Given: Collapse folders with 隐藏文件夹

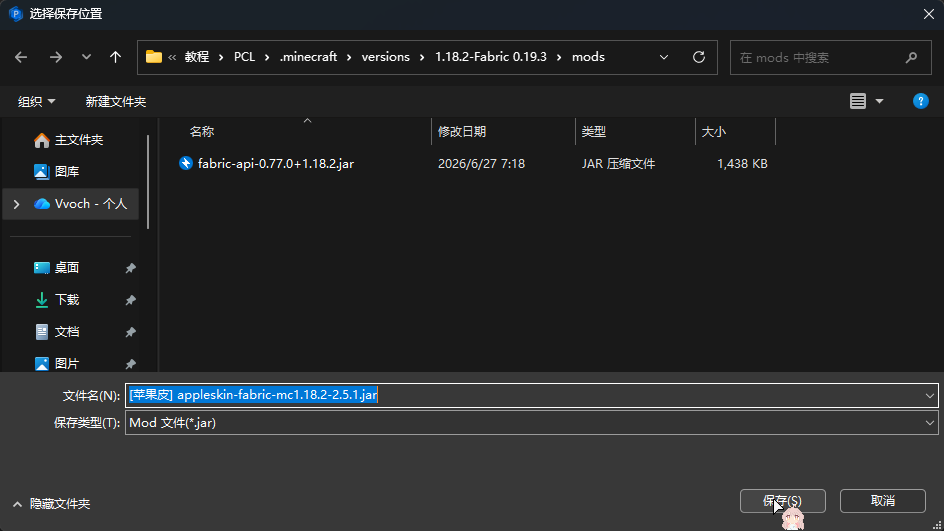Looking at the screenshot, I should click(x=51, y=504).
